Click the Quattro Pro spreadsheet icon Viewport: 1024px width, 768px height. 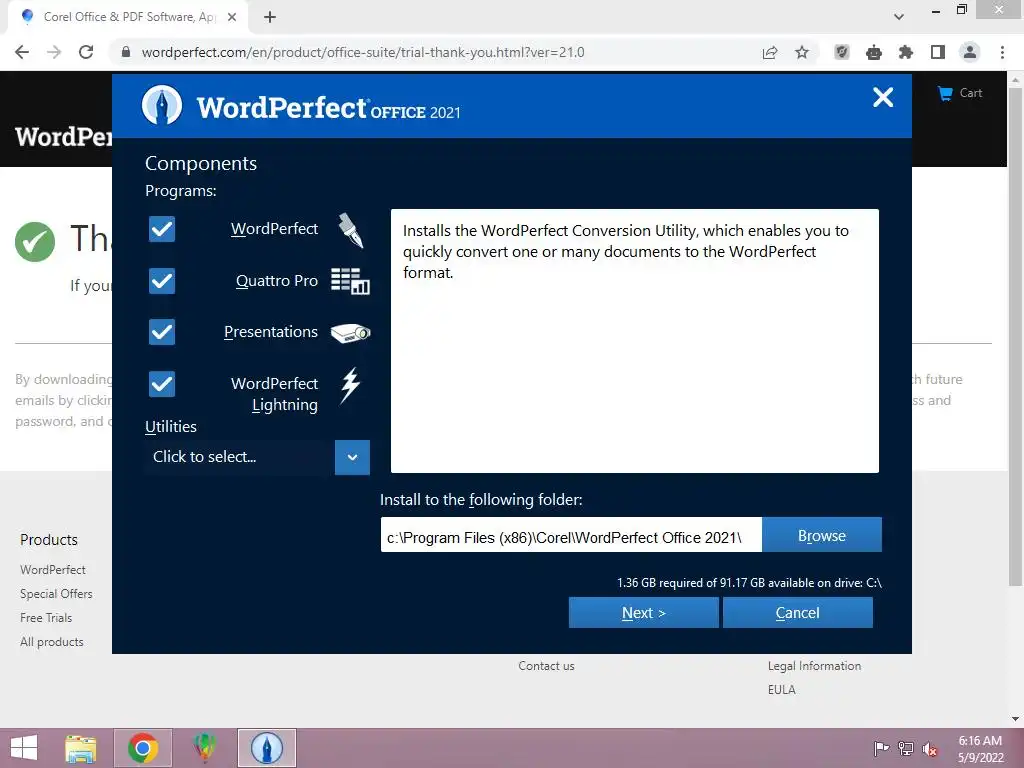(x=350, y=281)
